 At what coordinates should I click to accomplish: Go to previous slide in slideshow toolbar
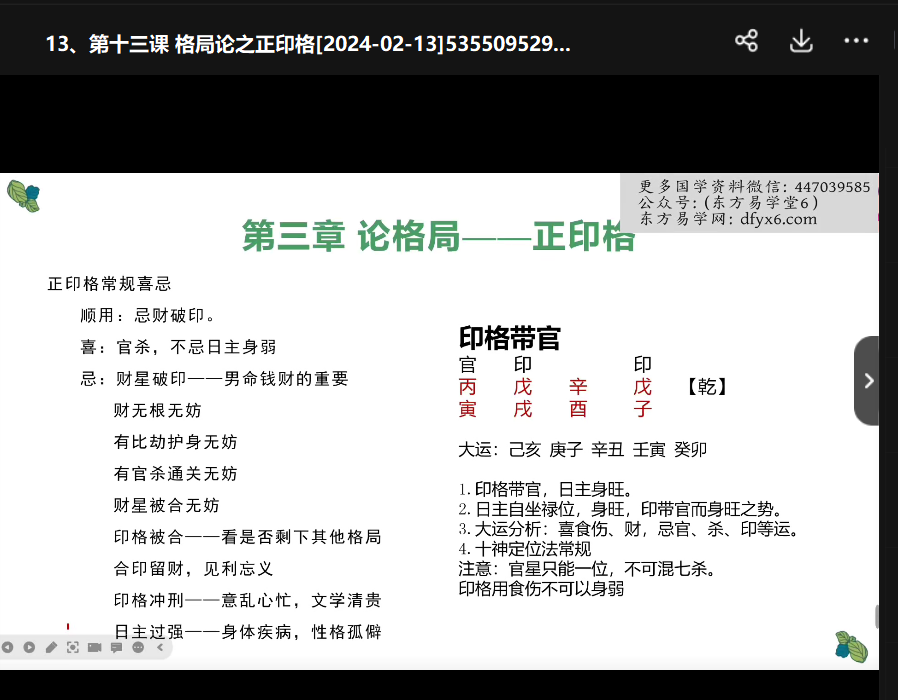[7, 647]
